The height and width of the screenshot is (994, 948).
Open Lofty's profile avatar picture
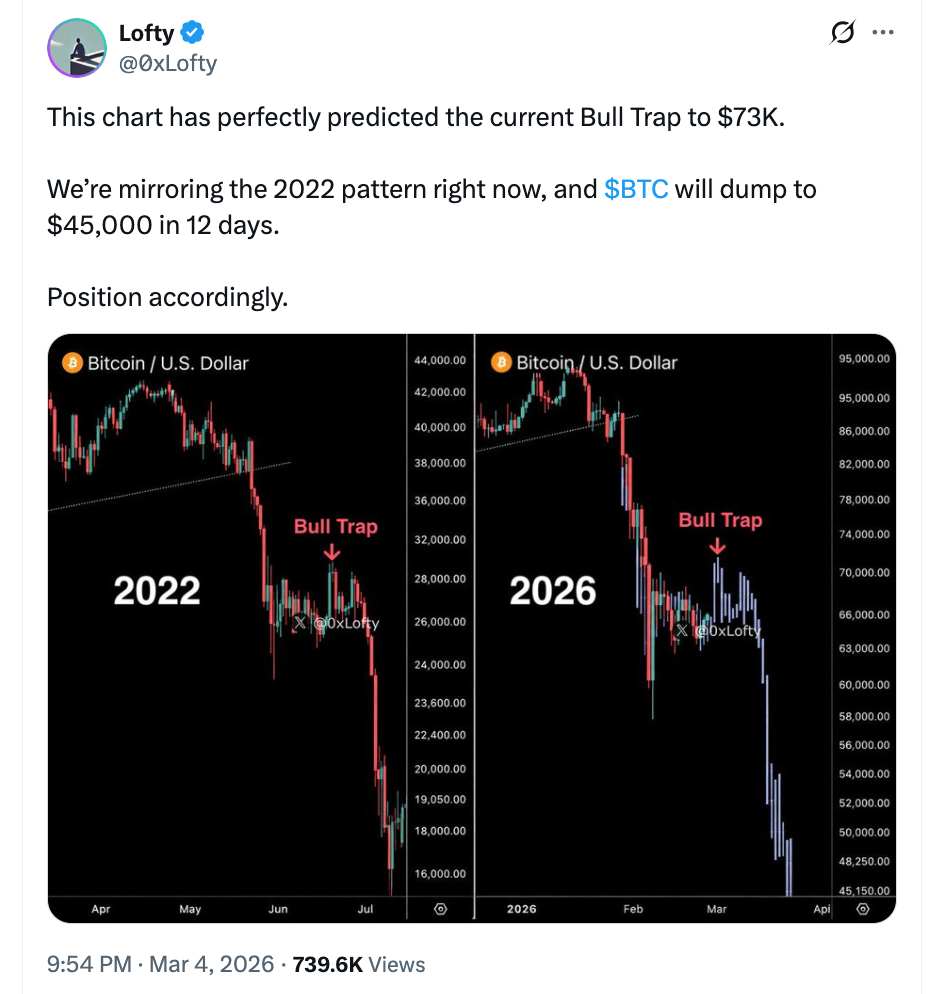click(77, 47)
